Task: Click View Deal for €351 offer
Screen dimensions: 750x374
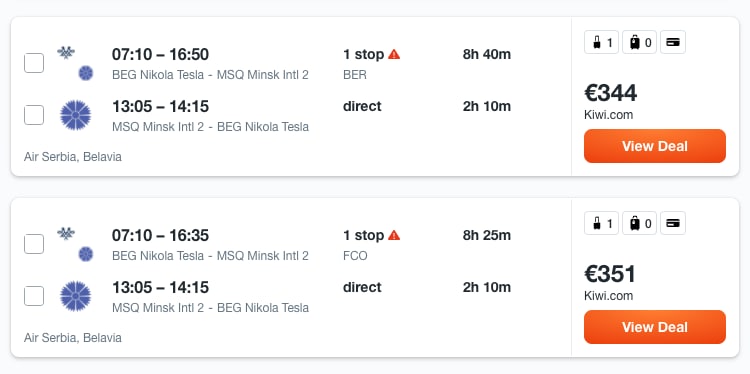Action: point(655,327)
